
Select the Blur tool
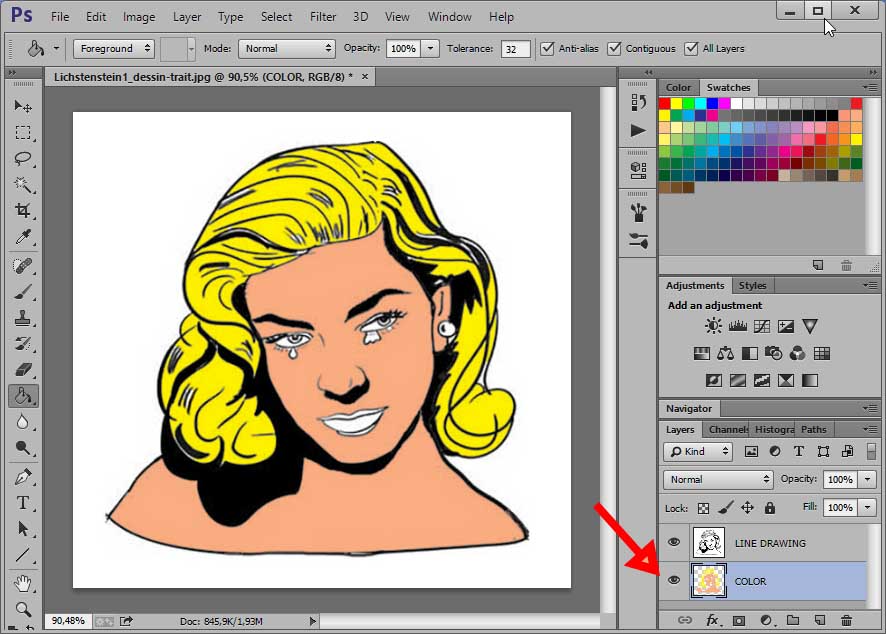[23, 422]
